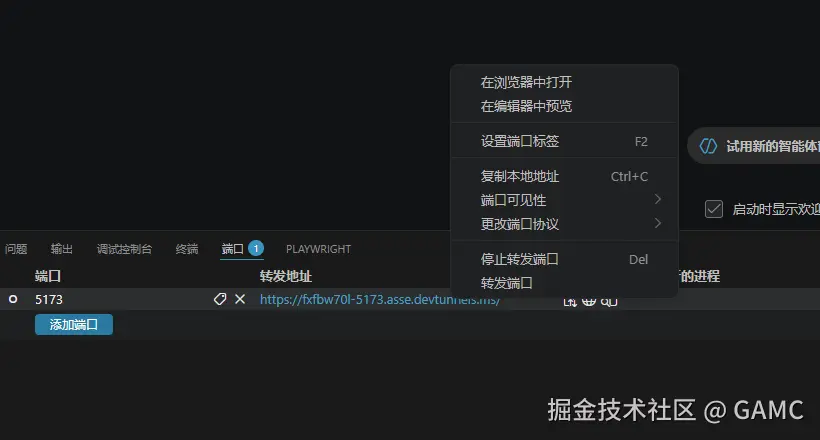
Task: Open the PLAYWRIGHT panel tab
Action: (318, 249)
